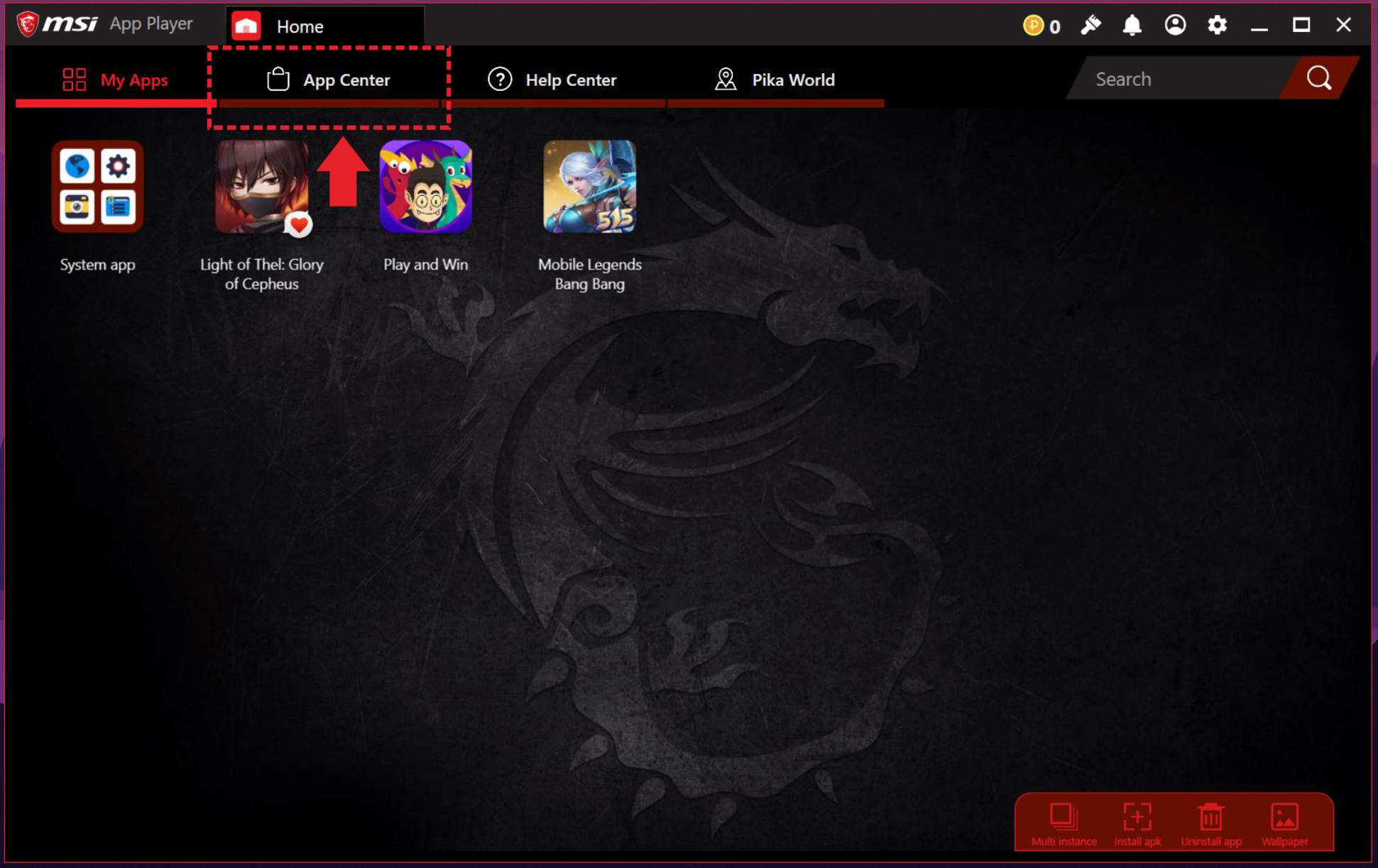The image size is (1378, 868).
Task: Open the Uninstall app tool
Action: click(1211, 823)
